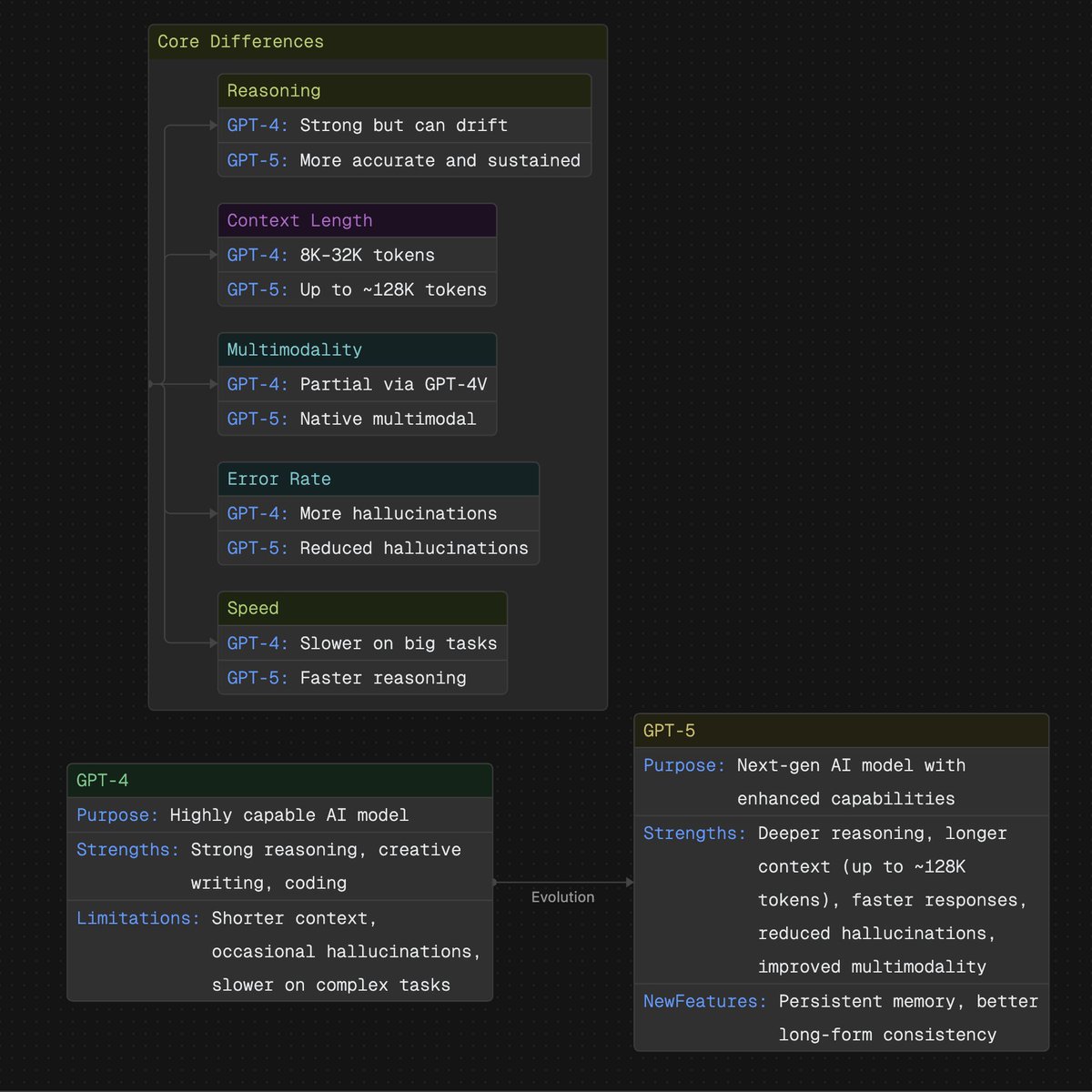
Task: Click the GPT-5 card title header
Action: coord(842,731)
